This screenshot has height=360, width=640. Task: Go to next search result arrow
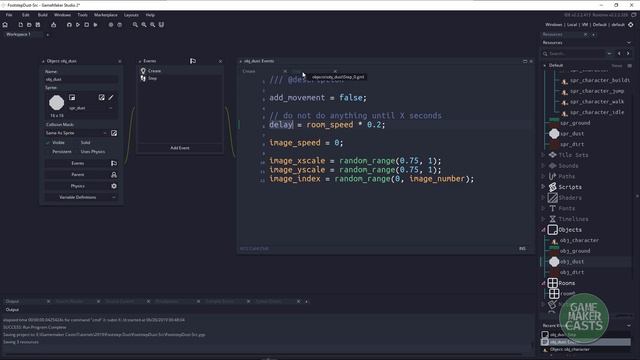(628, 53)
